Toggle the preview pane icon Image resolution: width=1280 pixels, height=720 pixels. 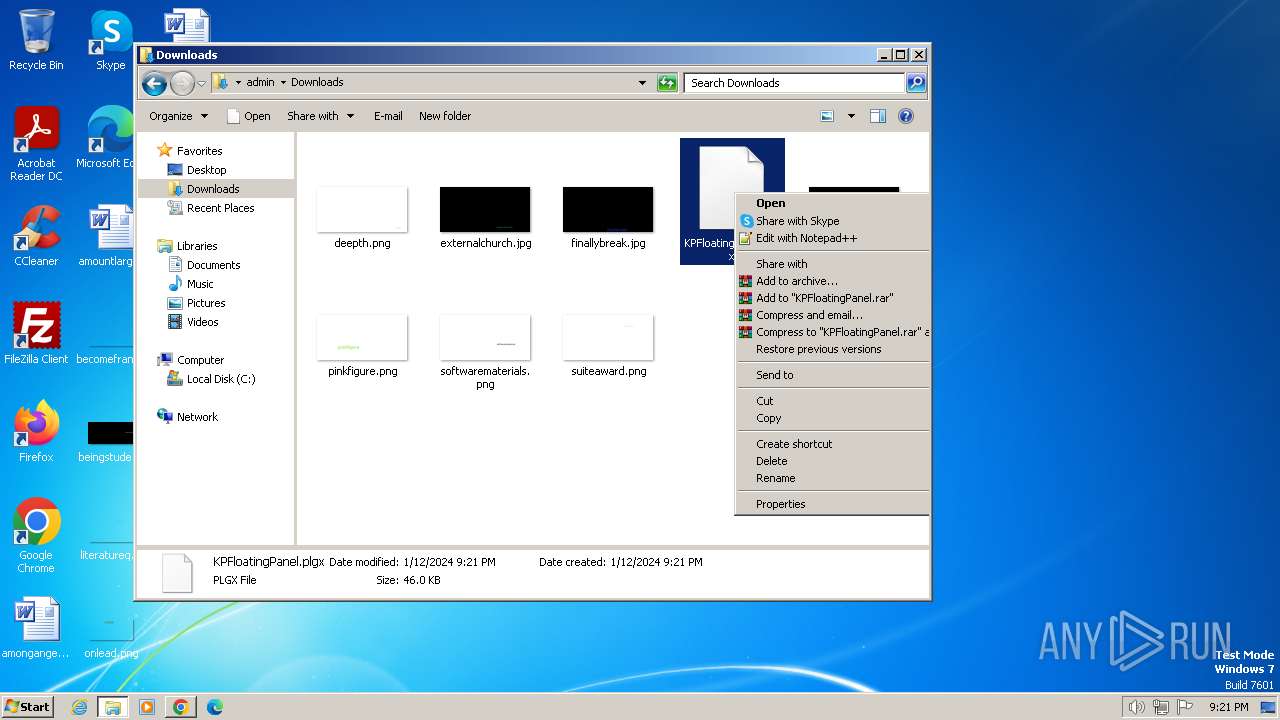tap(878, 116)
